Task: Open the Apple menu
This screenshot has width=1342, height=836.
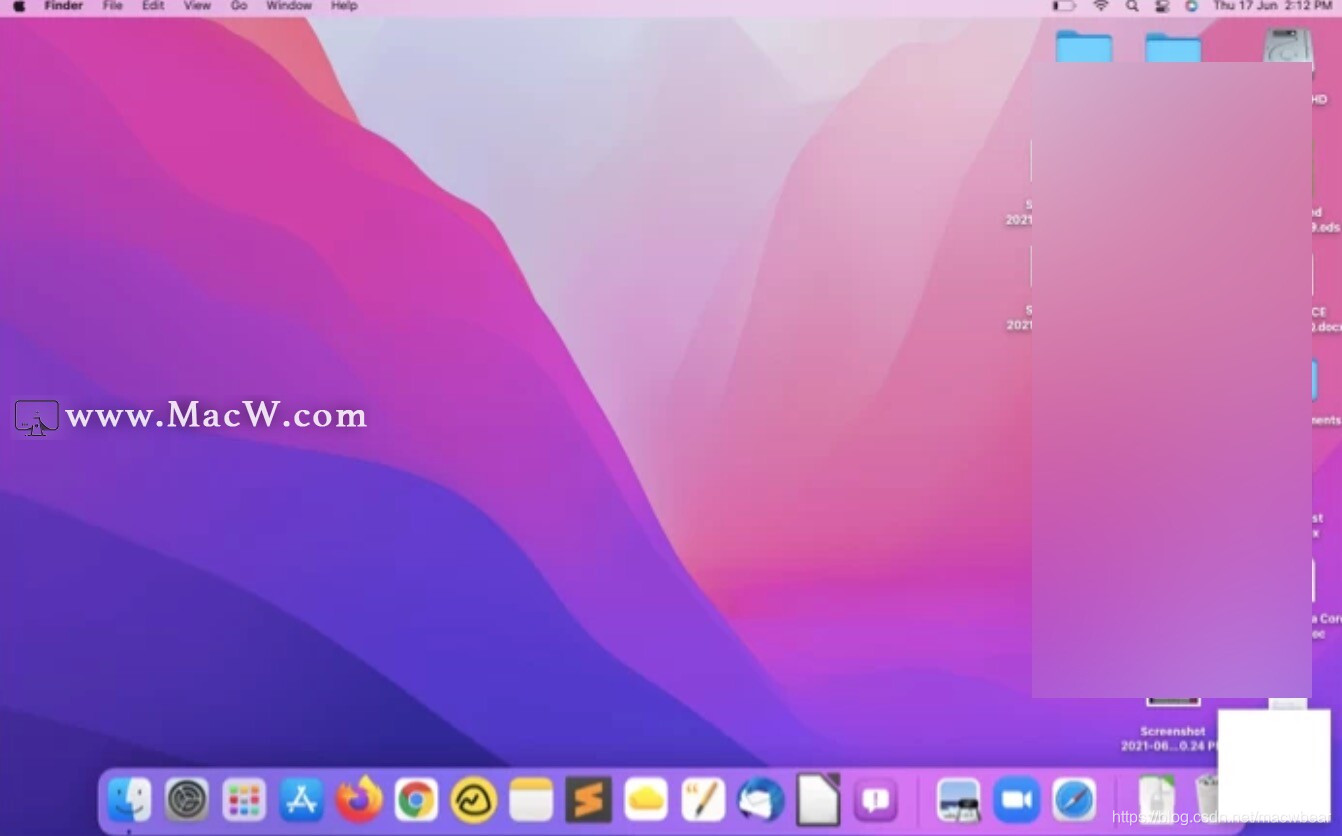Action: tap(18, 6)
